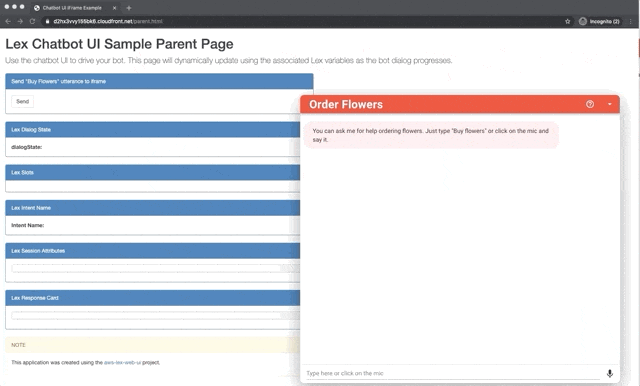Click the browser forward arrow
This screenshot has height=386, width=640.
[x=20, y=21]
